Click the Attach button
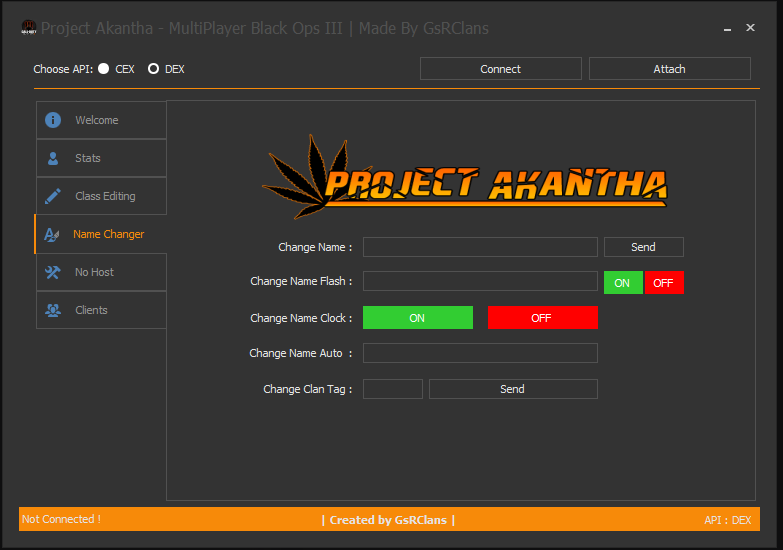Screen dimensions: 783x550 pos(670,69)
